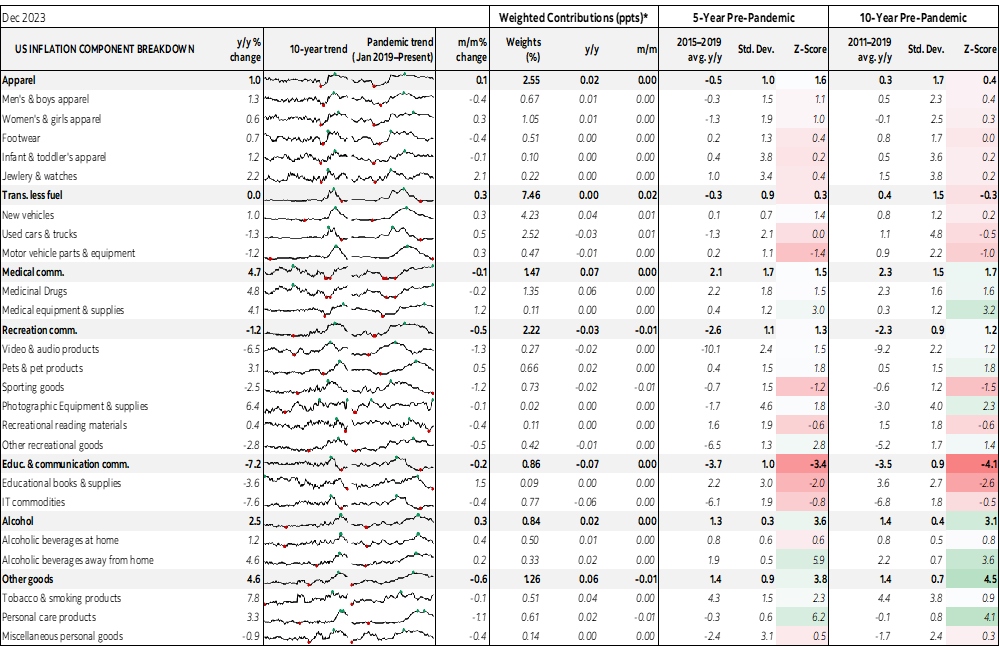Select the Apparel 10-year trend sparkline

(x=305, y=82)
